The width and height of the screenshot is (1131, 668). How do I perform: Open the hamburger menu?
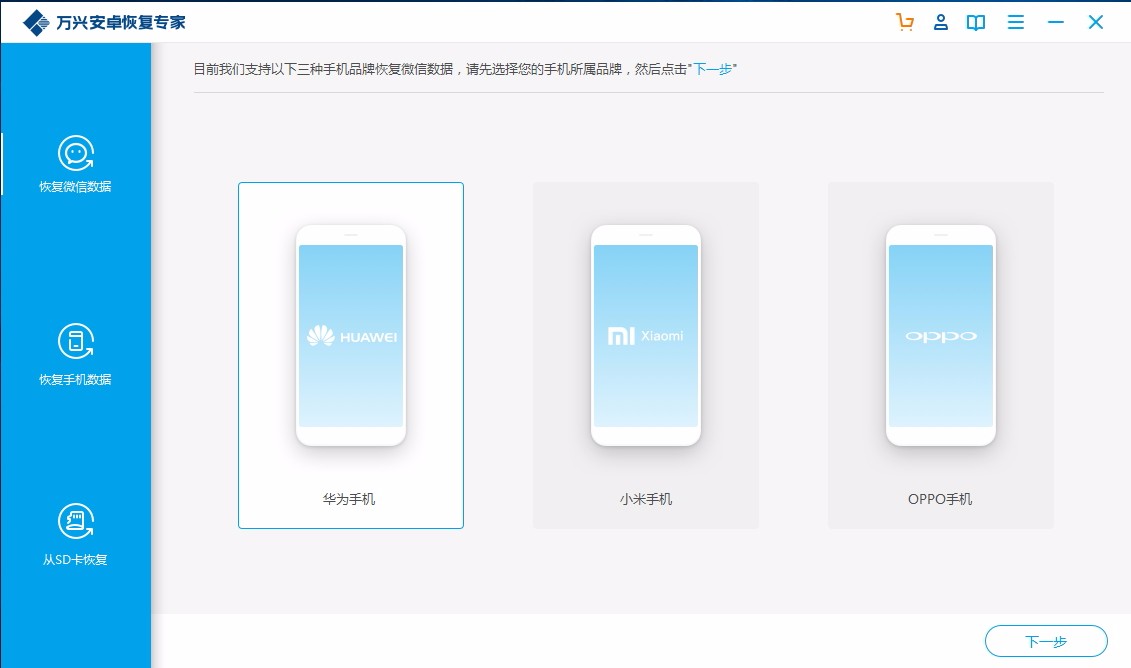coord(1016,22)
